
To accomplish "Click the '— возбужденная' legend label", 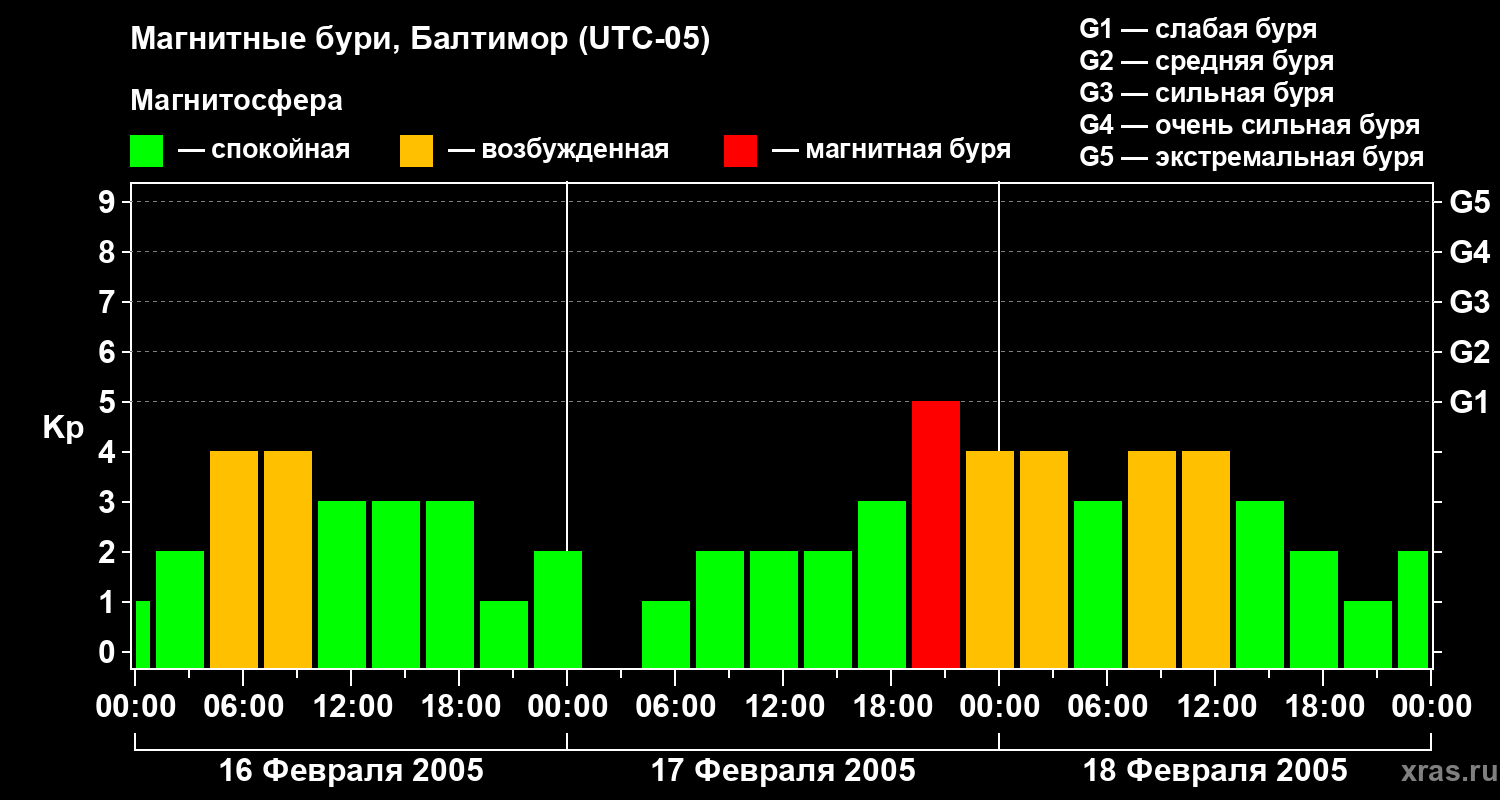I will (558, 150).
